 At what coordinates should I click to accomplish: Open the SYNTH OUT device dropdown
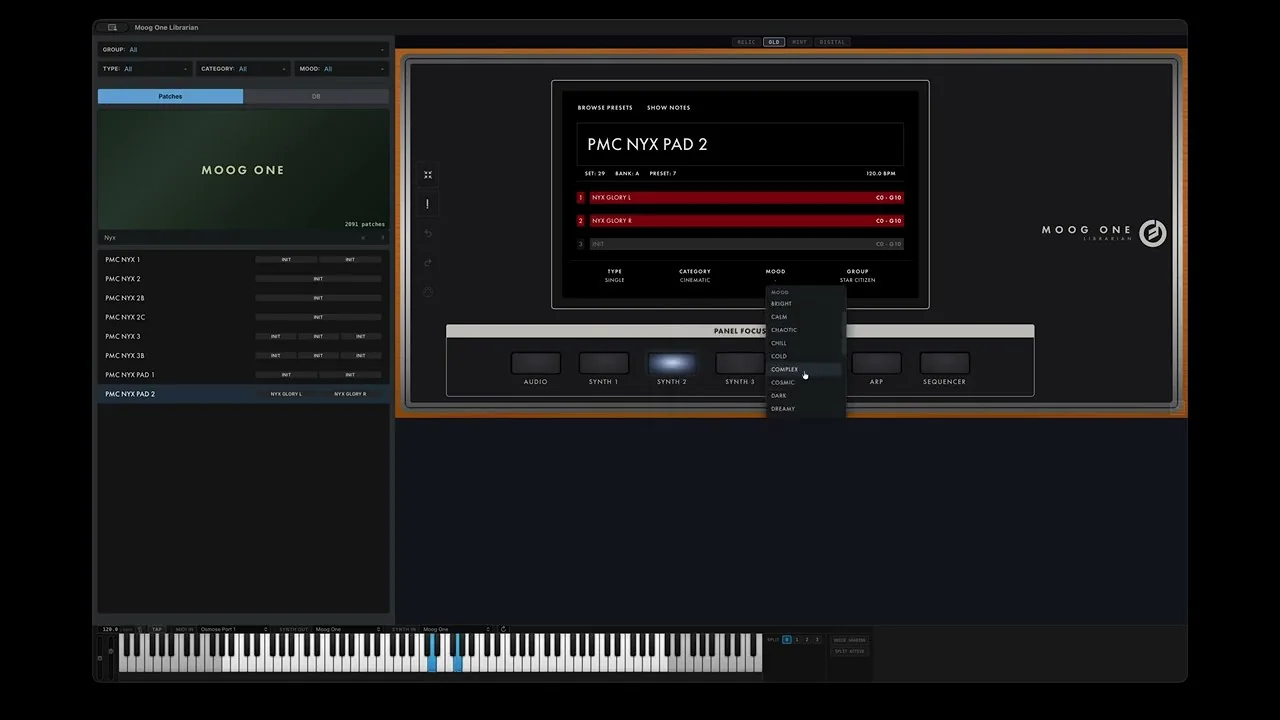[348, 629]
